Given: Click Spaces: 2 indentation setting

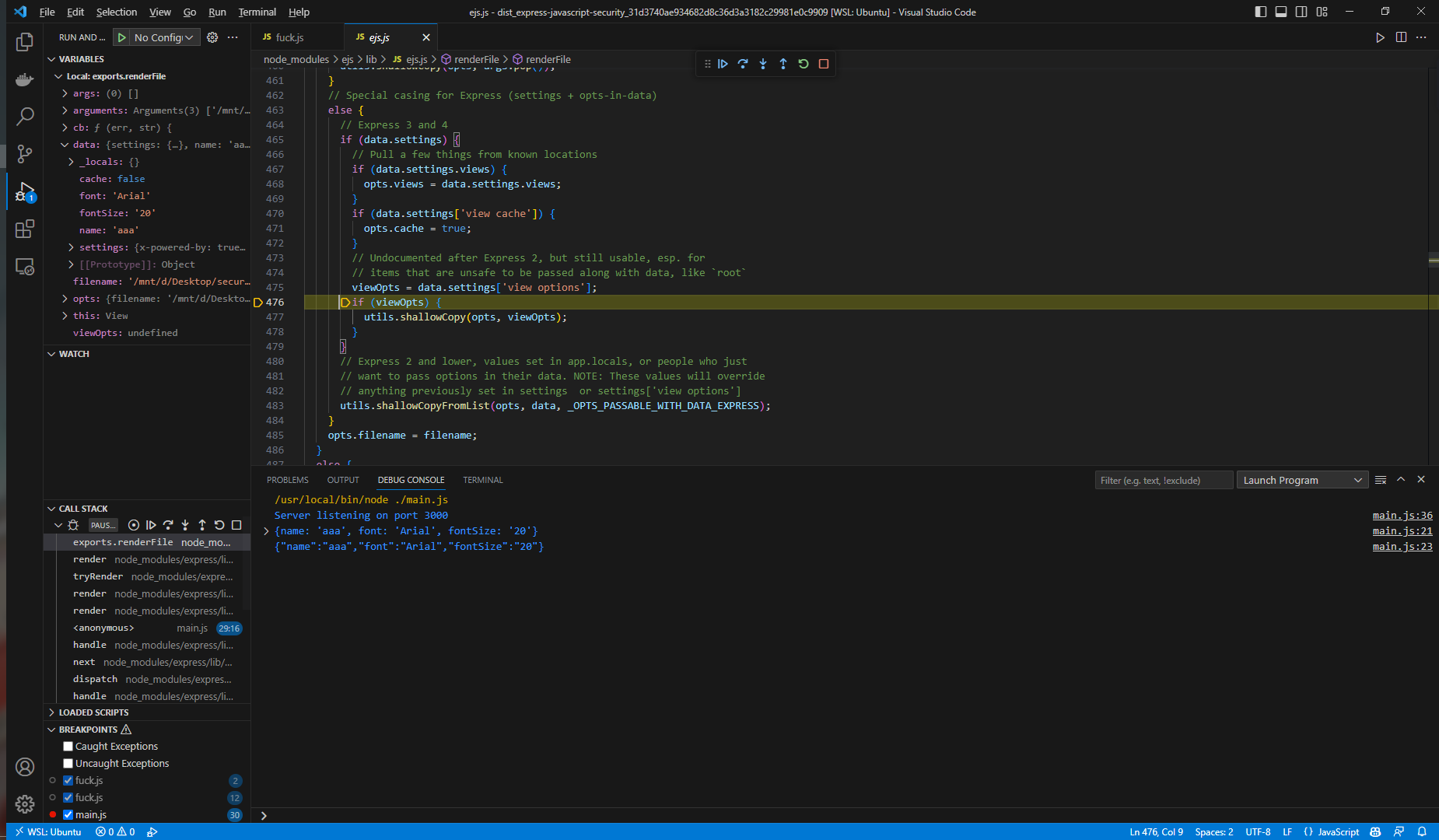Looking at the screenshot, I should (x=1214, y=831).
